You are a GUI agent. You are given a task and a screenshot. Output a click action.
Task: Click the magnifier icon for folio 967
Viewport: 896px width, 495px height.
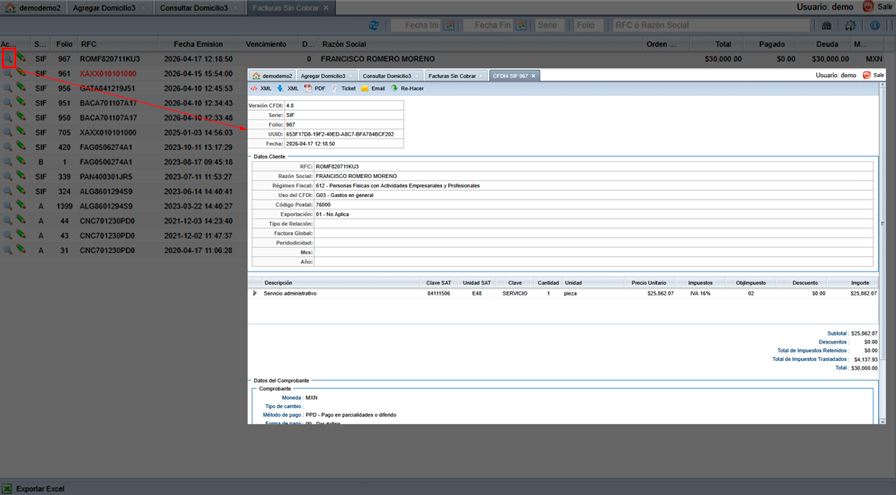pos(8,59)
